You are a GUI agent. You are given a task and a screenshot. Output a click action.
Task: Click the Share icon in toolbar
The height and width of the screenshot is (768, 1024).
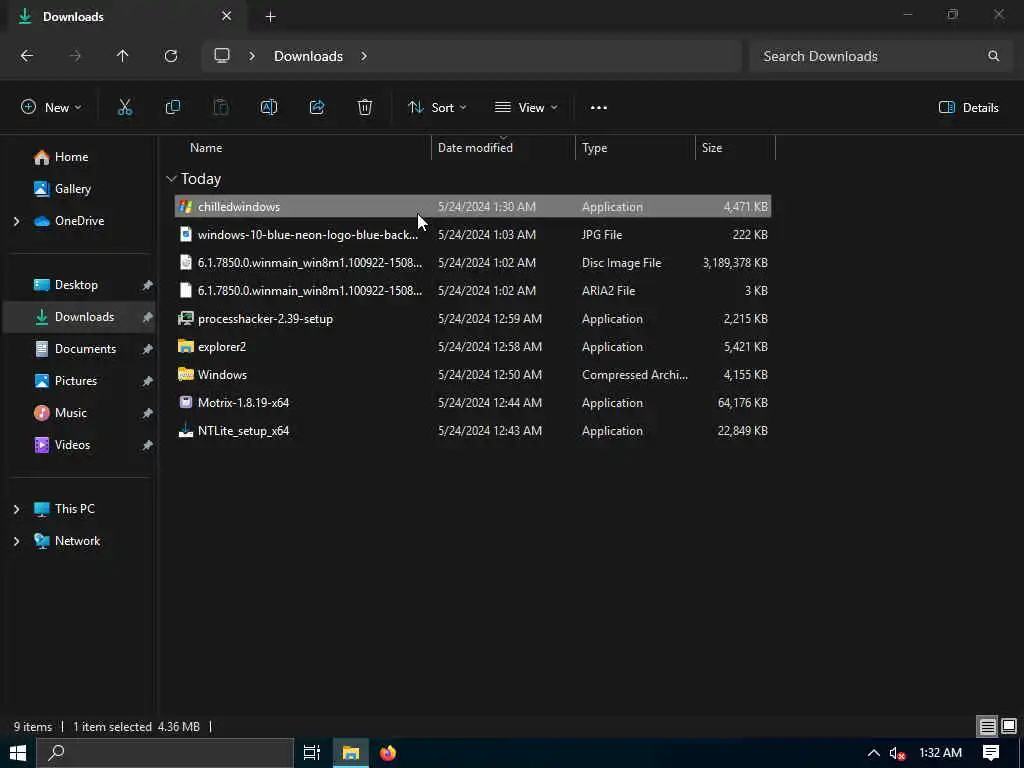pyautogui.click(x=317, y=108)
